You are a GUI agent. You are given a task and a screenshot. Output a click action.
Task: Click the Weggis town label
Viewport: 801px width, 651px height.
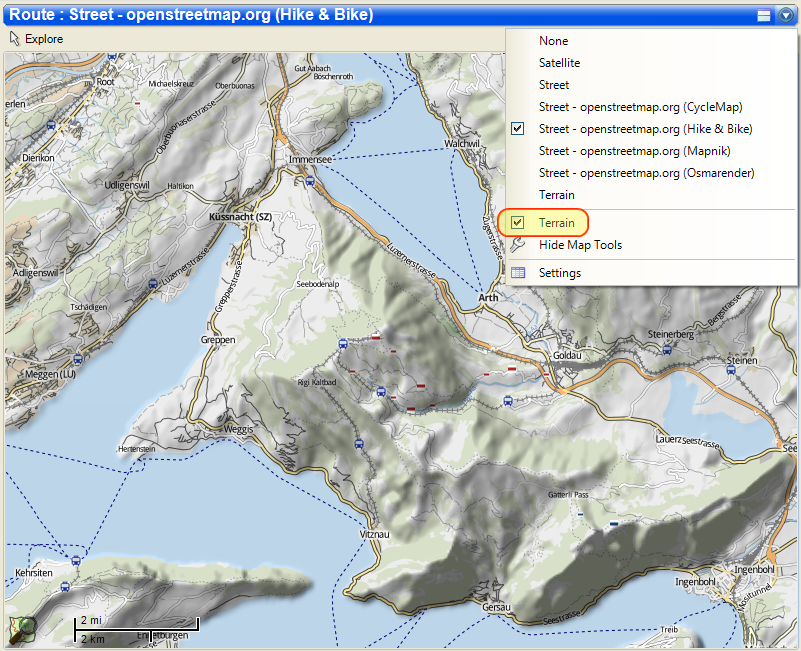click(x=239, y=429)
